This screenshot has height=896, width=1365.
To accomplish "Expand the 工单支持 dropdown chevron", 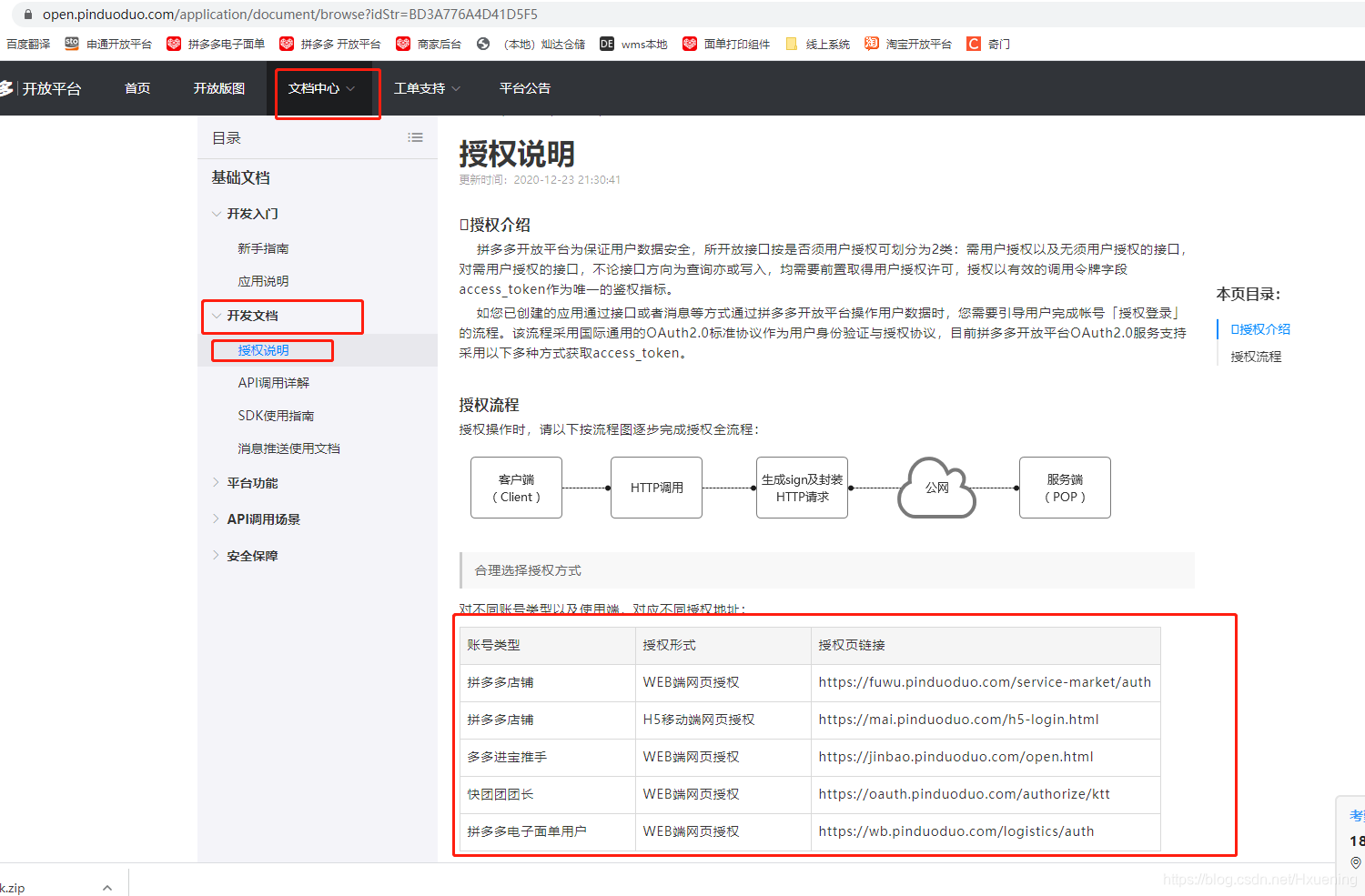I will [x=456, y=88].
